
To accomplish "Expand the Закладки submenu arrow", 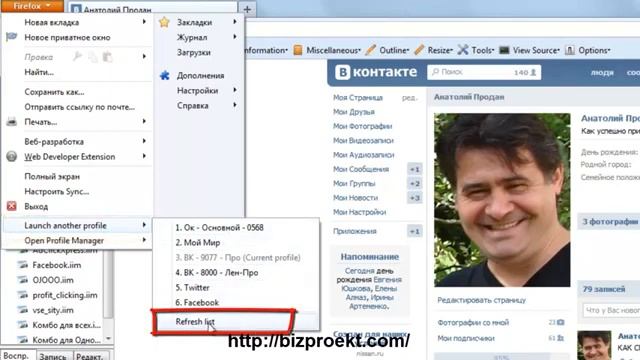I will click(235, 22).
